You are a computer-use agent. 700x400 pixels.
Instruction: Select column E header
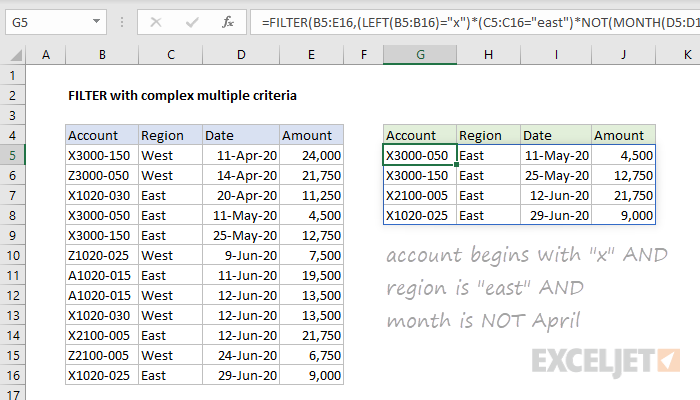click(311, 55)
